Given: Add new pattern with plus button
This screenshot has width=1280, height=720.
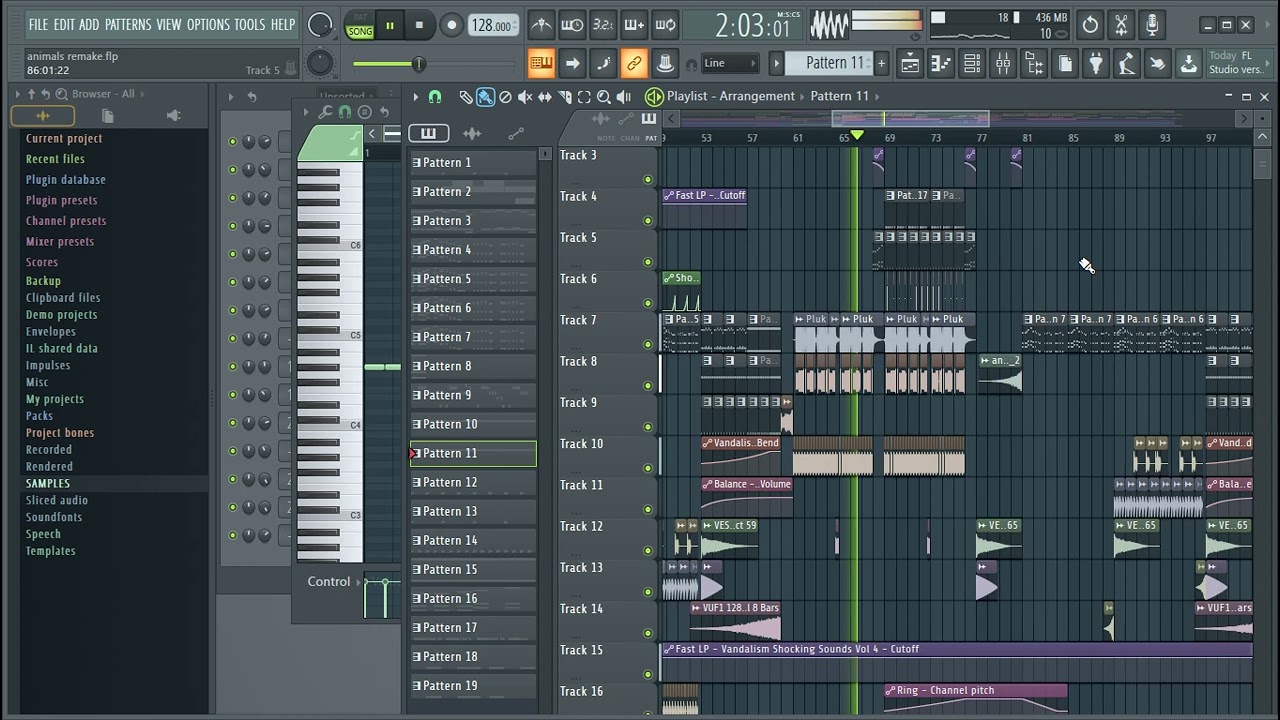Looking at the screenshot, I should (x=881, y=64).
